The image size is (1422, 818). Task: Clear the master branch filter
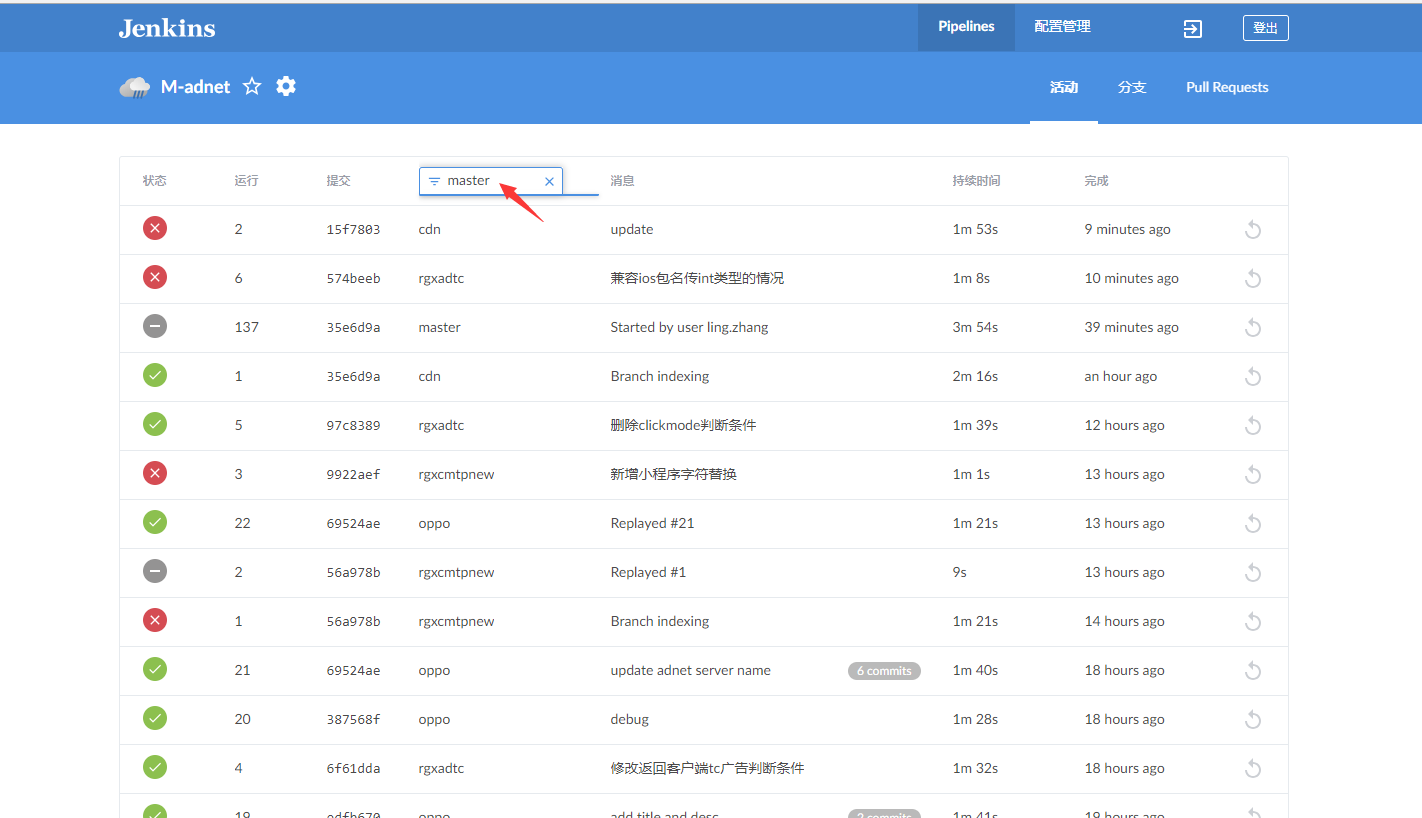click(x=549, y=181)
